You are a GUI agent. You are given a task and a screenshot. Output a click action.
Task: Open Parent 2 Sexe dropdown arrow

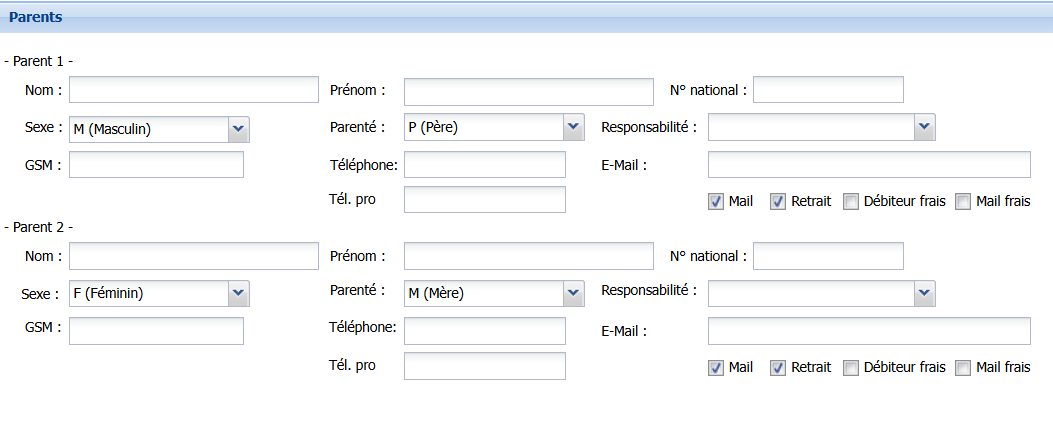pyautogui.click(x=238, y=293)
